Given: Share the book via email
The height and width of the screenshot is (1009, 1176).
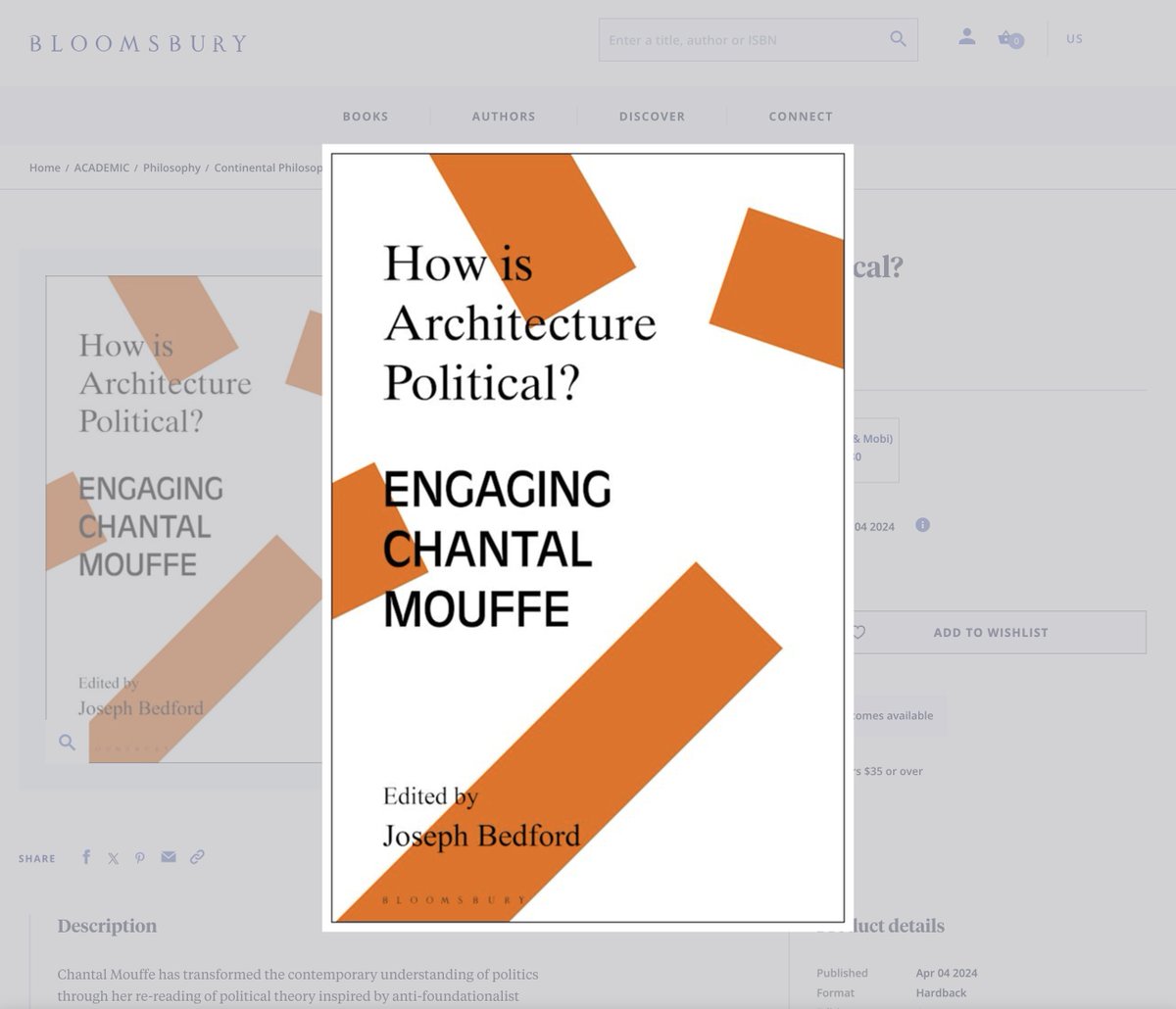Looking at the screenshot, I should pyautogui.click(x=168, y=857).
